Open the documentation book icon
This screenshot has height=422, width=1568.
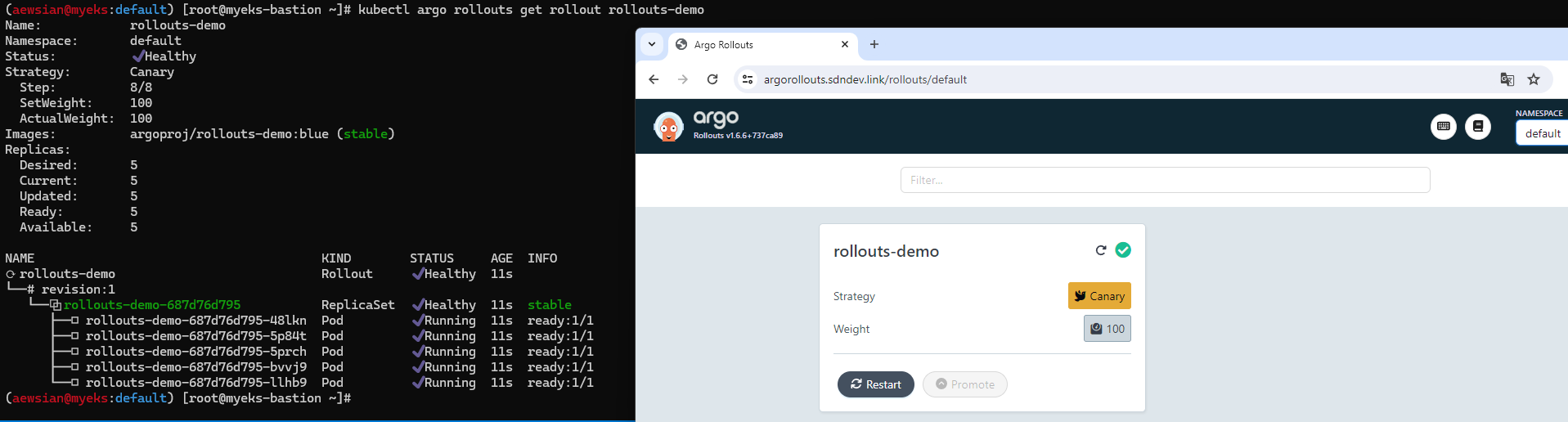click(1478, 127)
